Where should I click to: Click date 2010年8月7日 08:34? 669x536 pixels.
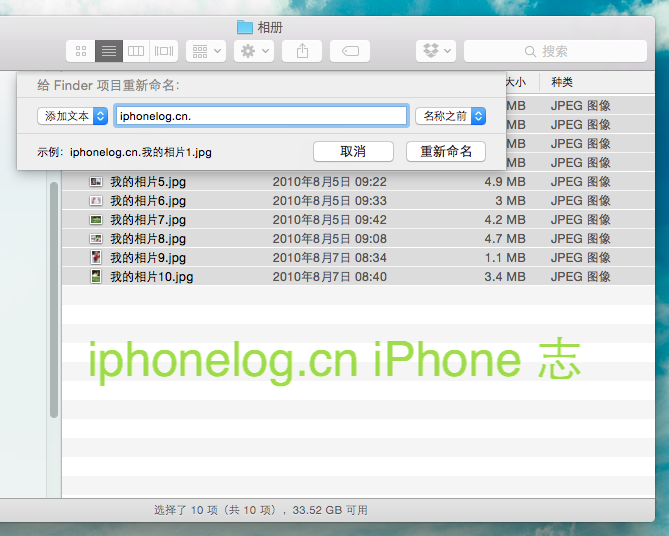click(x=329, y=258)
